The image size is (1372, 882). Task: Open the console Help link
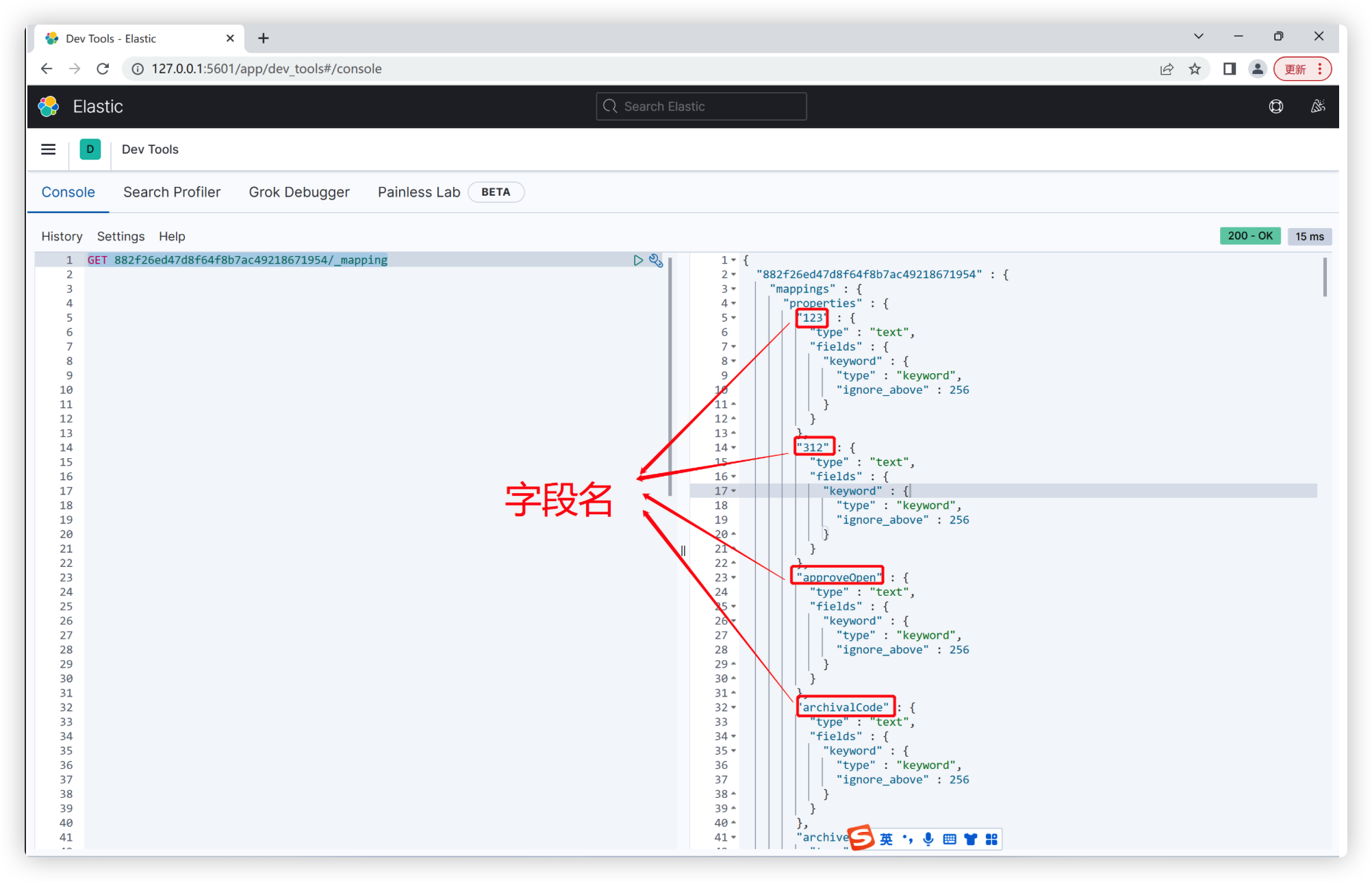[x=172, y=236]
